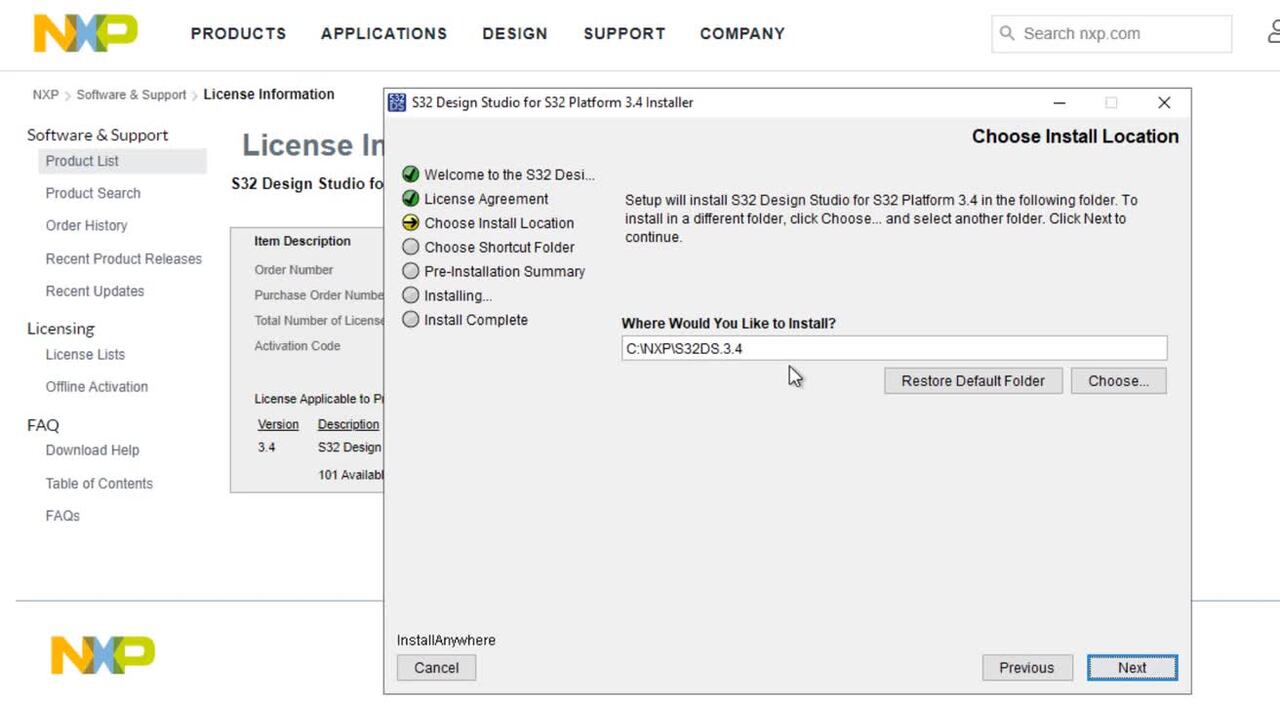Image resolution: width=1280 pixels, height=702 pixels.
Task: Cancel the installation
Action: (x=436, y=667)
